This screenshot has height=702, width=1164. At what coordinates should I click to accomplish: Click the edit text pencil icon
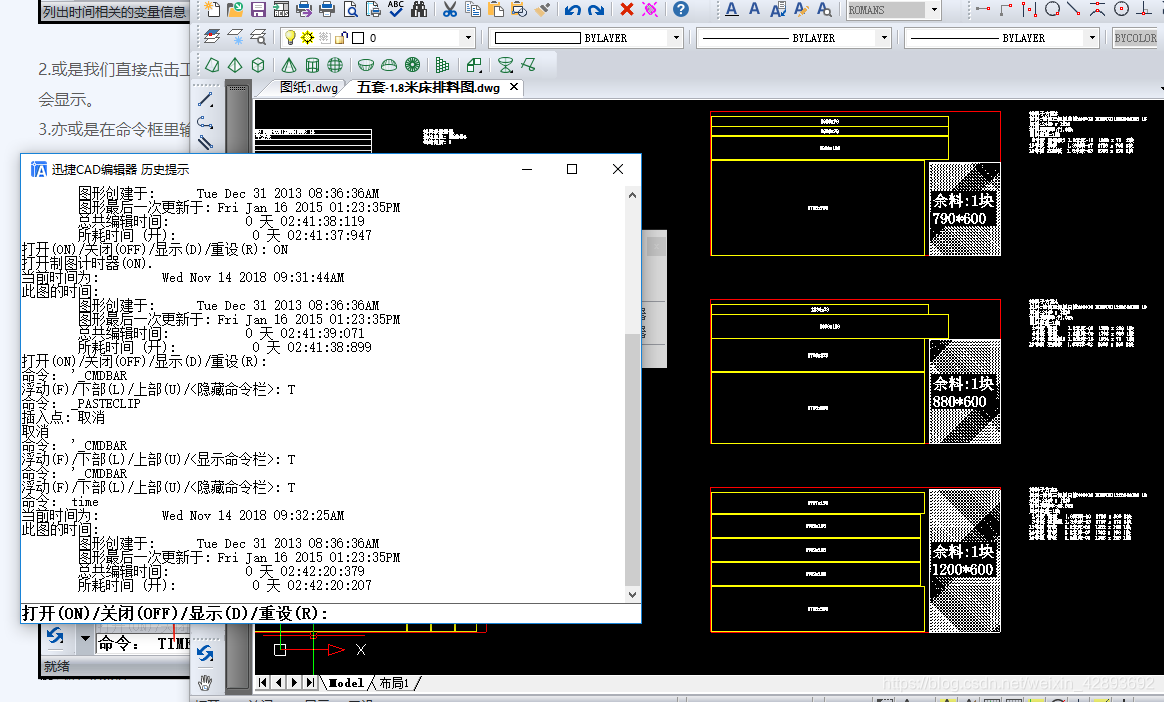coord(801,9)
